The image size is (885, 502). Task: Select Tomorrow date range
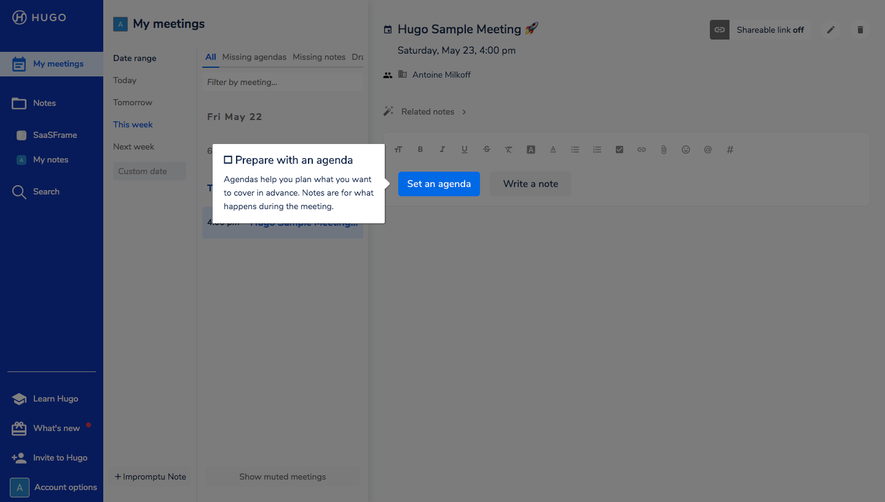tap(133, 102)
